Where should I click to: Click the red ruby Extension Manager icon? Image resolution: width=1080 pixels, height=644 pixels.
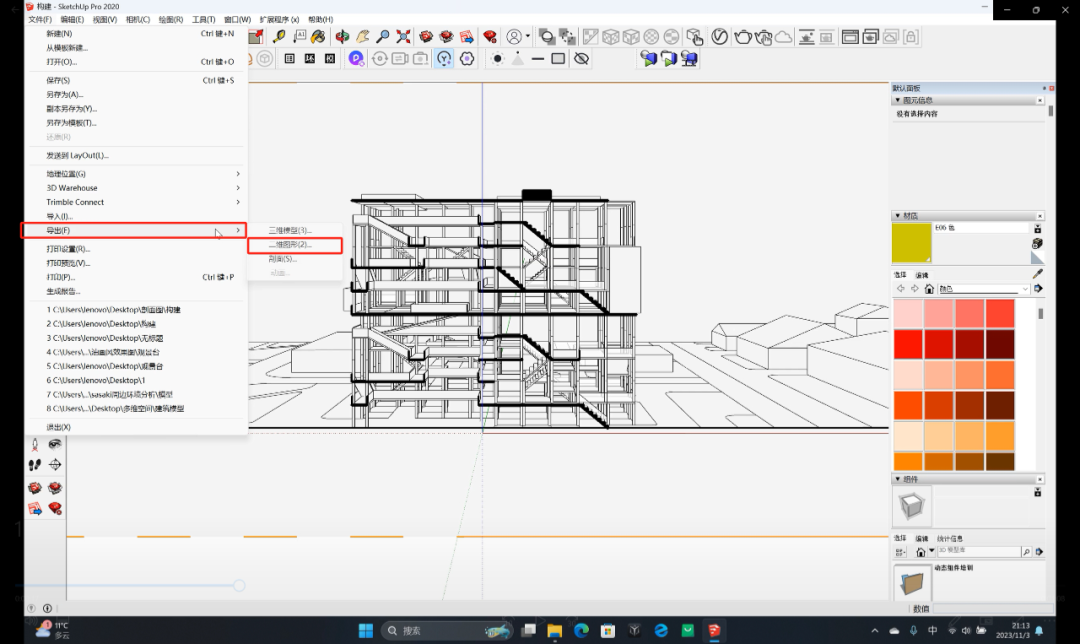(x=490, y=37)
